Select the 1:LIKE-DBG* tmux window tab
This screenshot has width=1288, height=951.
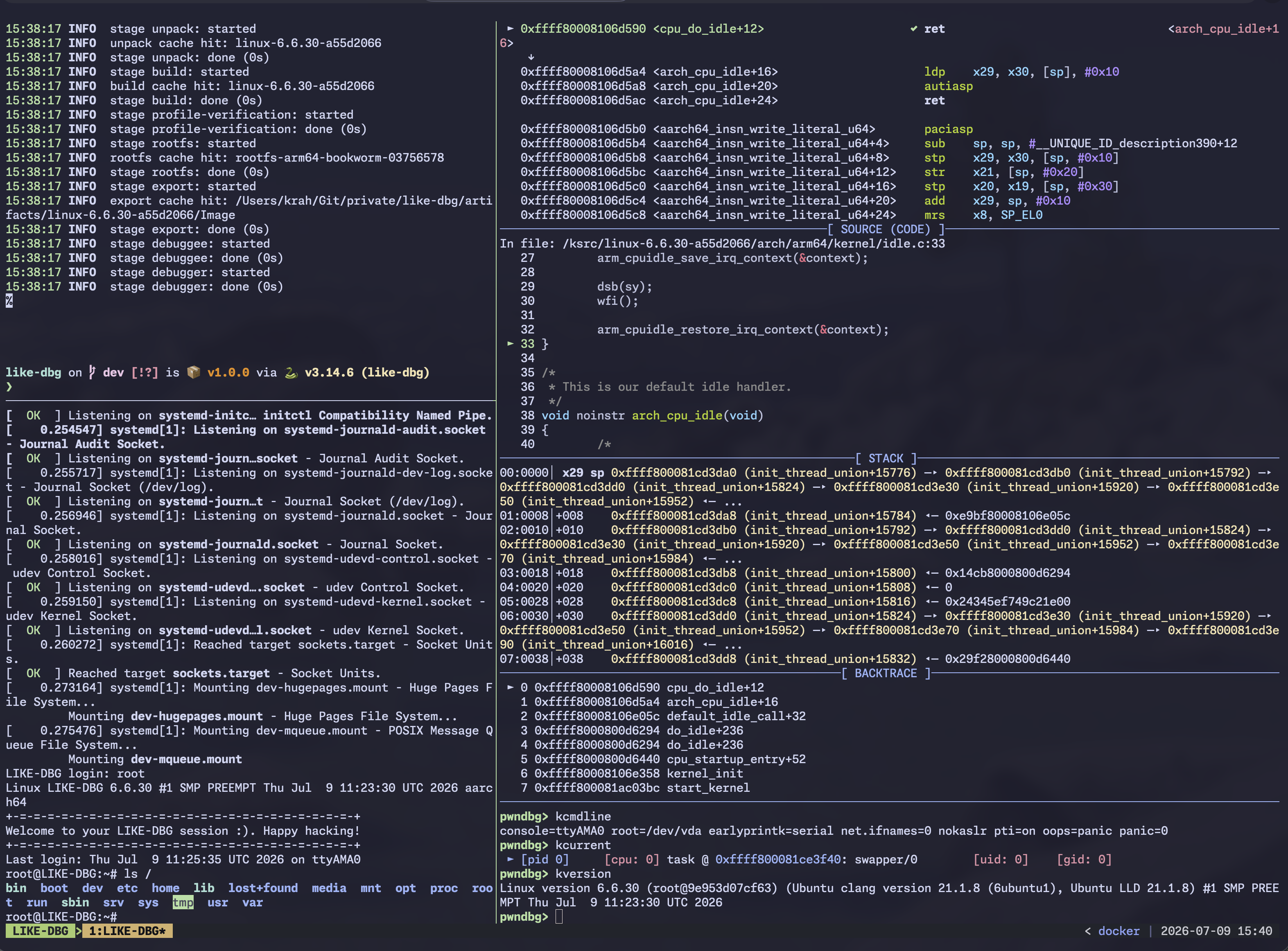tap(127, 931)
